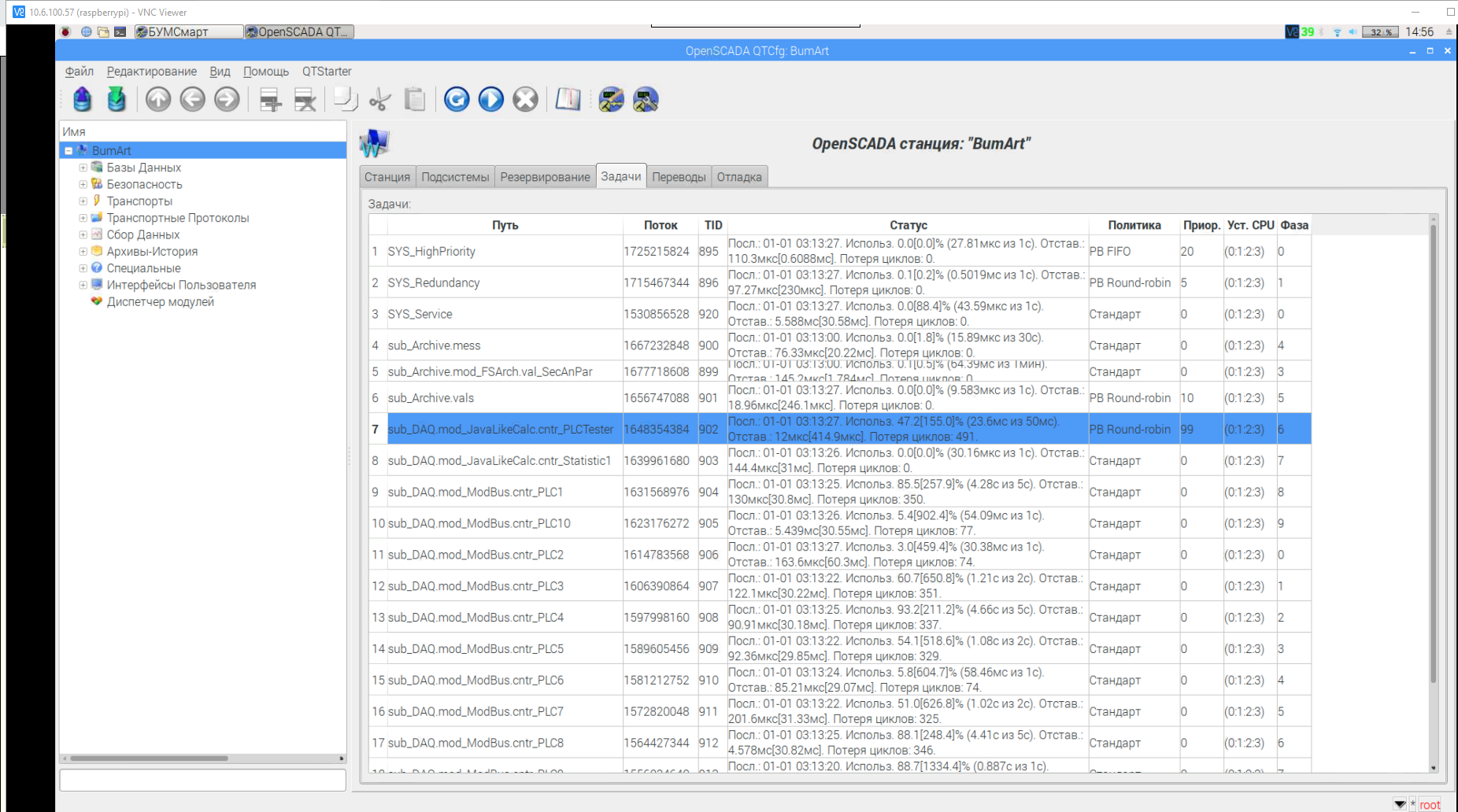
Task: Switch to the Отладка tab
Action: click(x=738, y=177)
